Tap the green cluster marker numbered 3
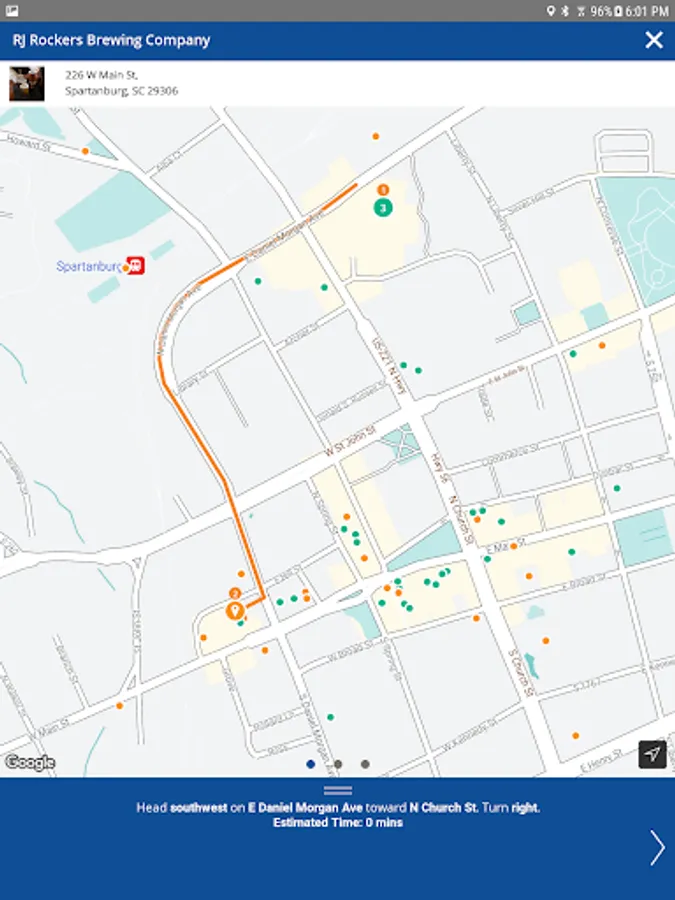Image resolution: width=675 pixels, height=900 pixels. click(x=383, y=207)
